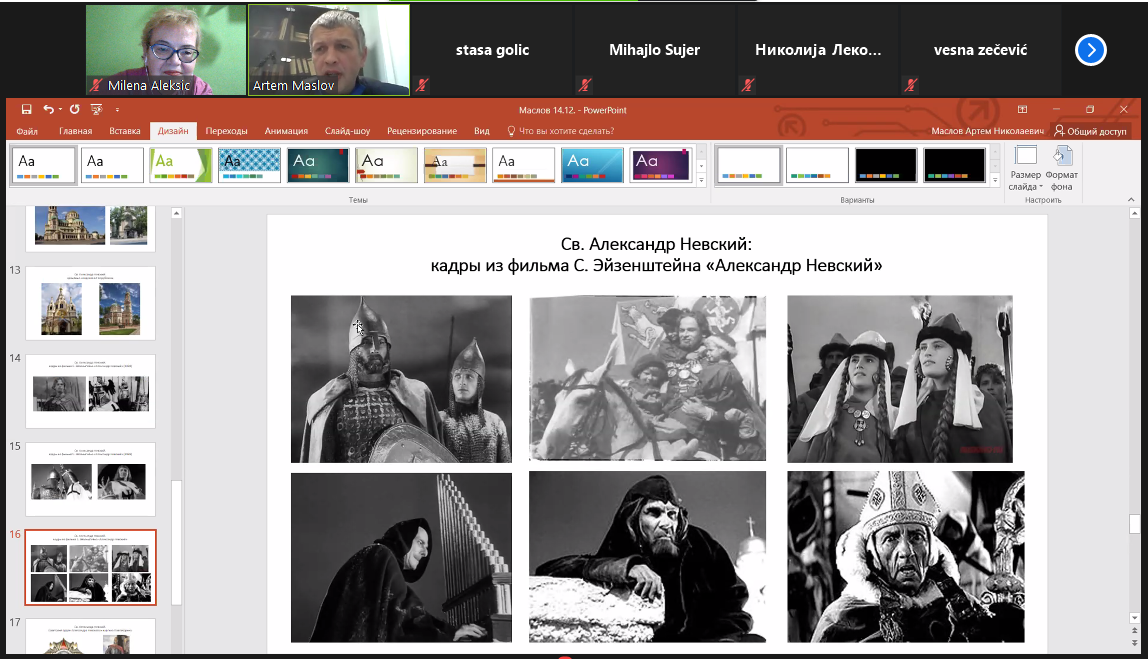Open the Customize Quick Access Toolbar dropdown
Image resolution: width=1148 pixels, height=659 pixels.
(117, 110)
